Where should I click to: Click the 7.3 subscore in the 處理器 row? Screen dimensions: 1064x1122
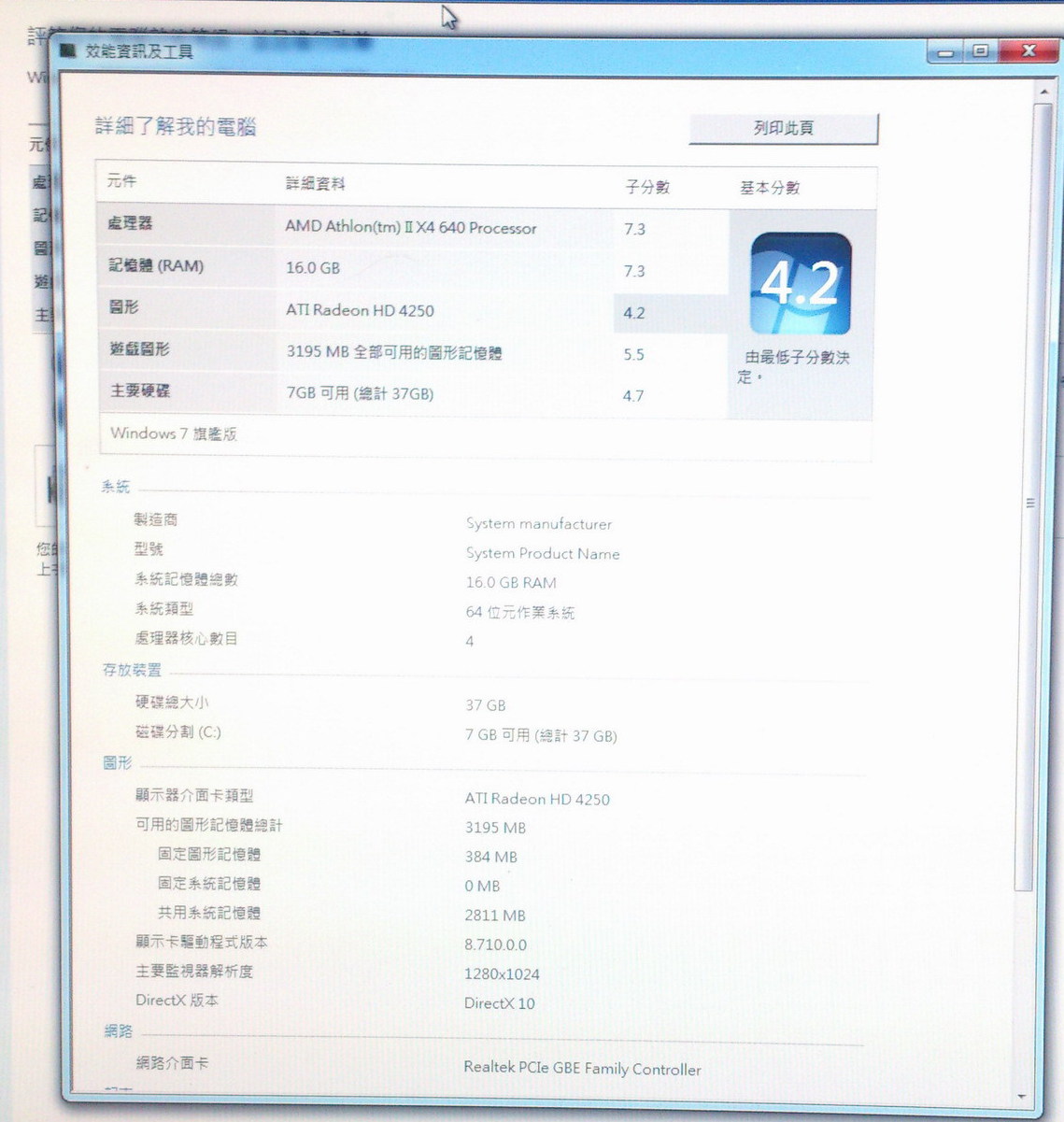point(634,229)
